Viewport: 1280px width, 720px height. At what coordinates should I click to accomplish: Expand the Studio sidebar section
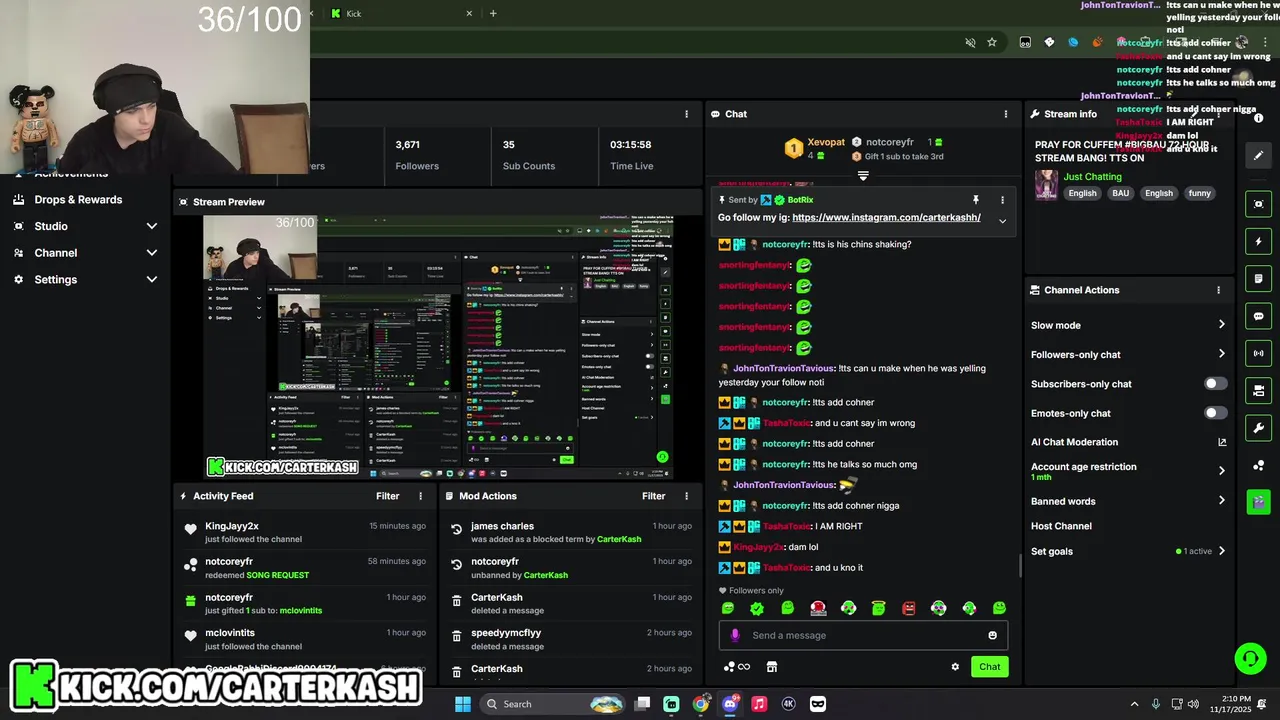(151, 226)
